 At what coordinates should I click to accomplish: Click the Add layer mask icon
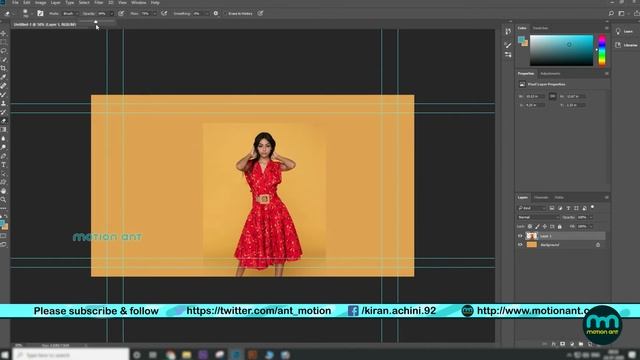(562, 344)
